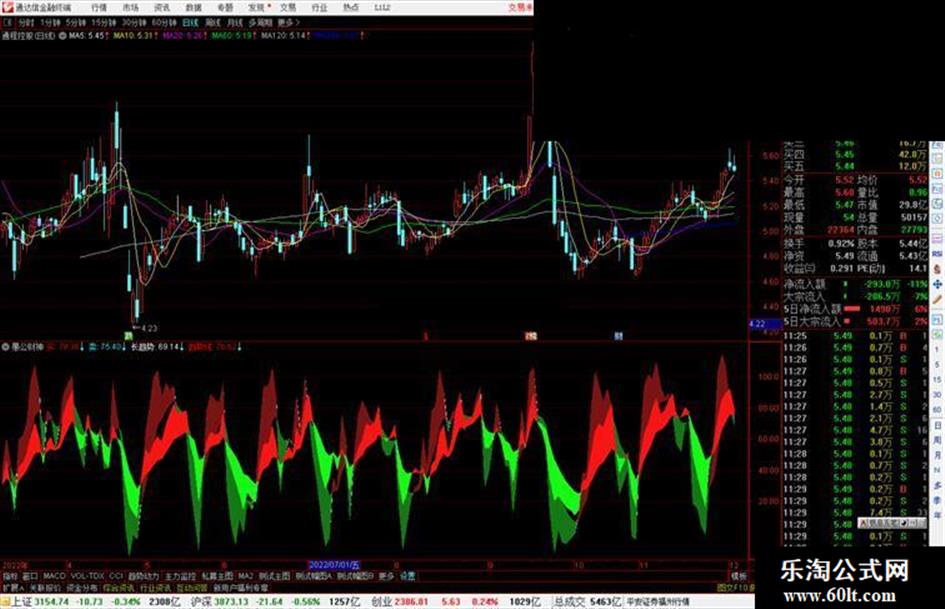The width and height of the screenshot is (945, 609).
Task: Click the 4.23 low price label on chart
Action: pos(149,328)
